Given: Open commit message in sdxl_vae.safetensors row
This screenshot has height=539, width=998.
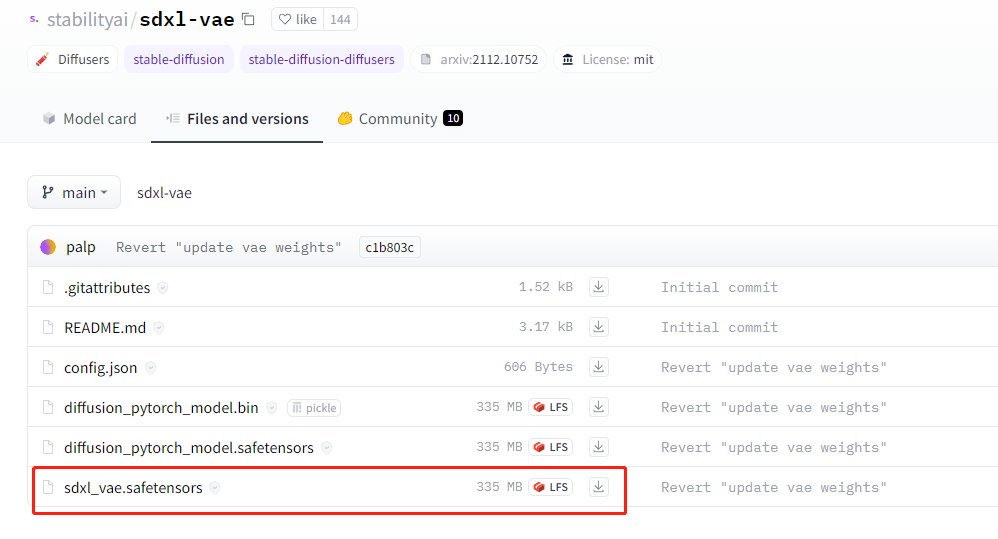Looking at the screenshot, I should (773, 487).
